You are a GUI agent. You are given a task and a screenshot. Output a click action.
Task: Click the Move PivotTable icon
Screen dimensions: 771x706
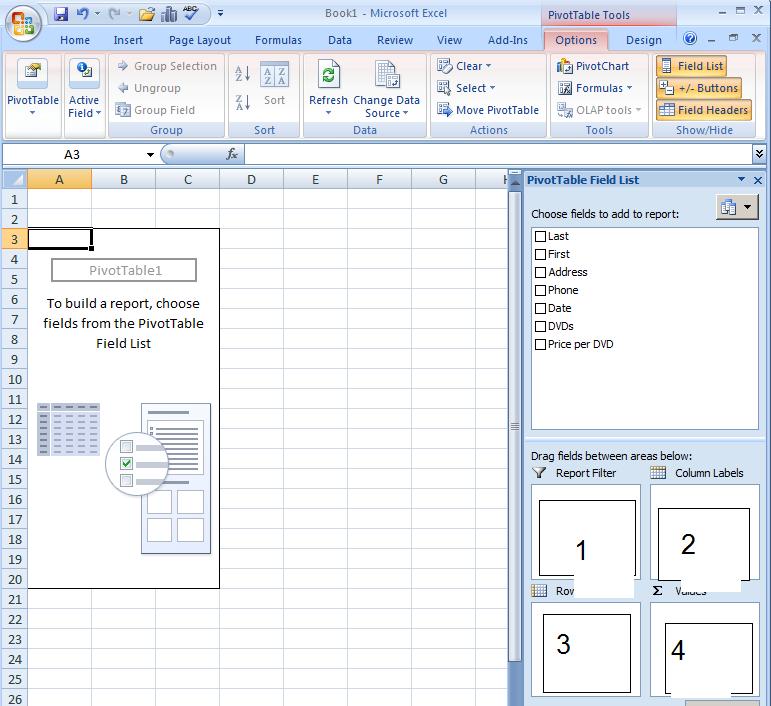tap(445, 110)
